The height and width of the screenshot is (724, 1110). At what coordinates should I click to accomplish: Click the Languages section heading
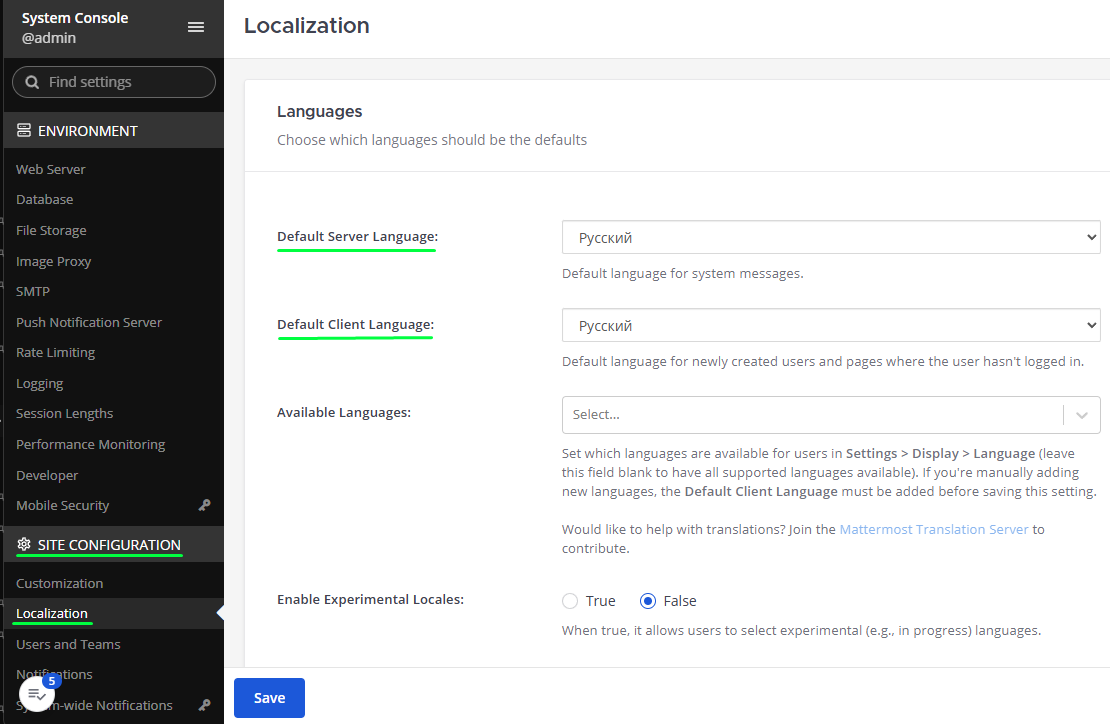(319, 111)
